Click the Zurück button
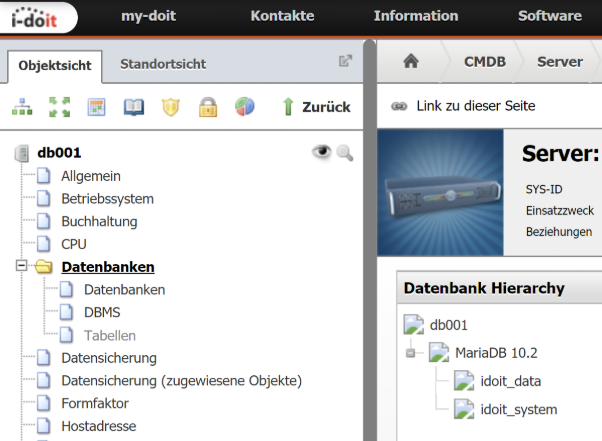Viewport: 602px width, 441px height. [x=315, y=106]
